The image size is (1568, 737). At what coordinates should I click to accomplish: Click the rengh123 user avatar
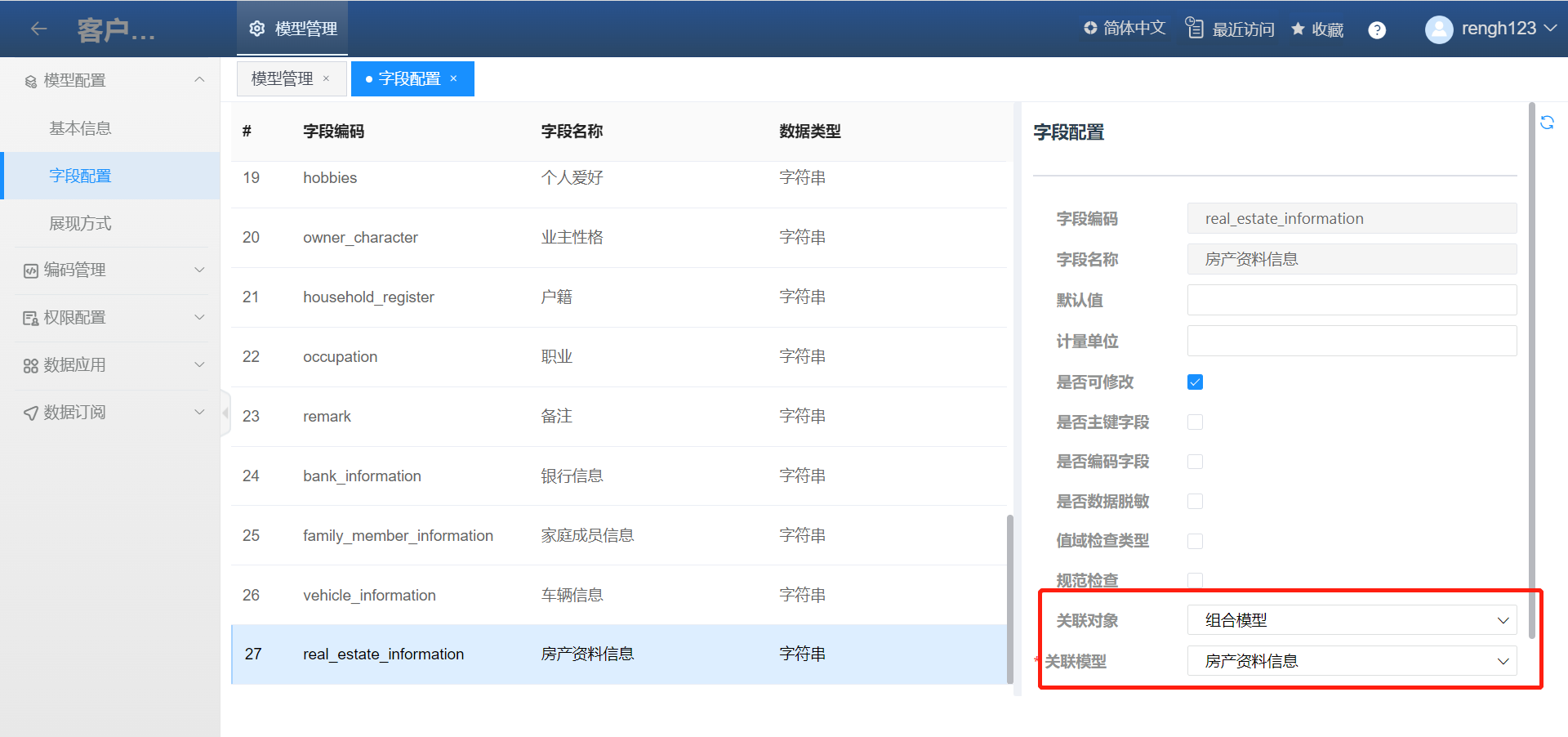click(1438, 29)
